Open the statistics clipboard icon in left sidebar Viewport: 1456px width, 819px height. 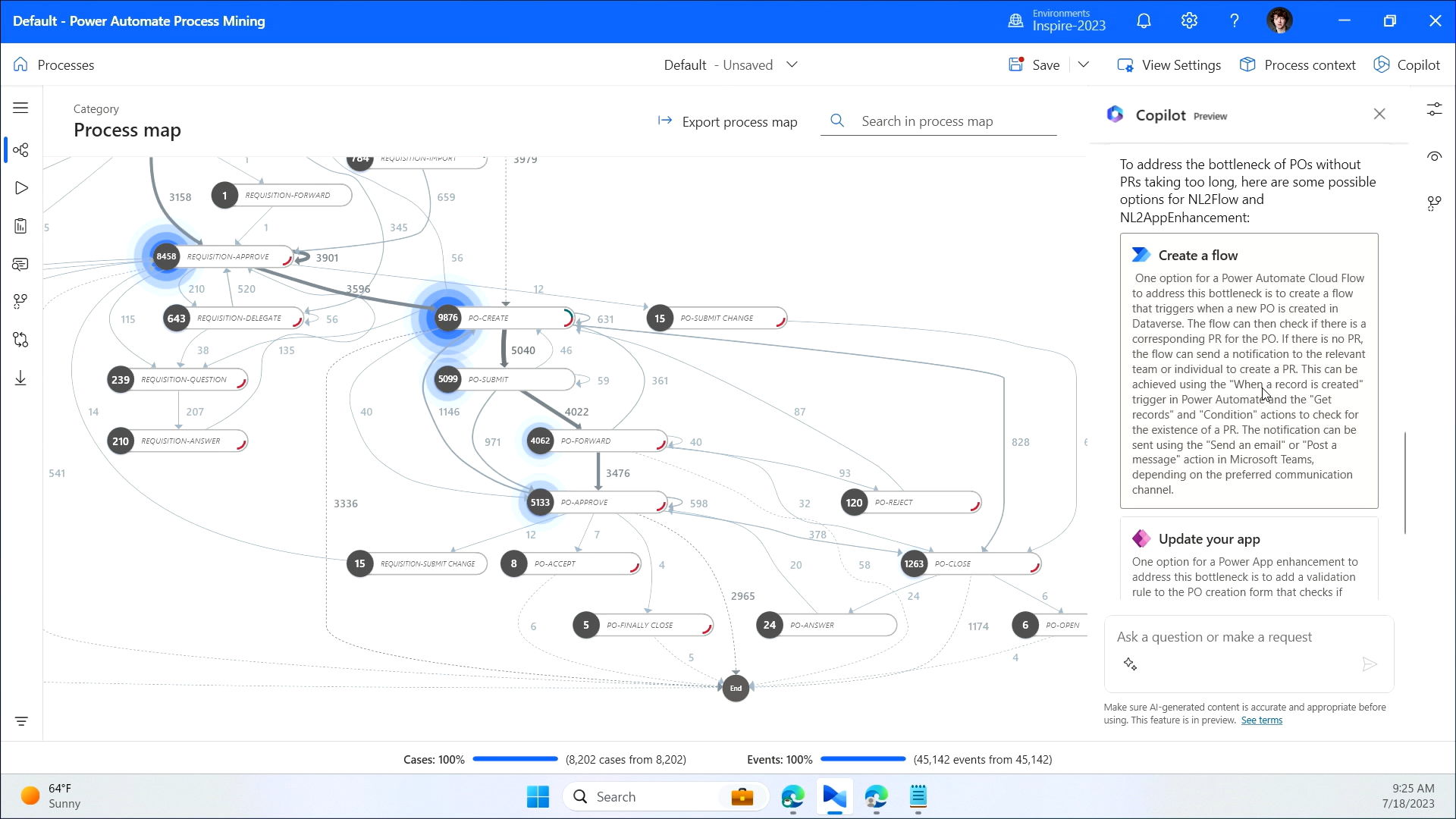(x=20, y=226)
